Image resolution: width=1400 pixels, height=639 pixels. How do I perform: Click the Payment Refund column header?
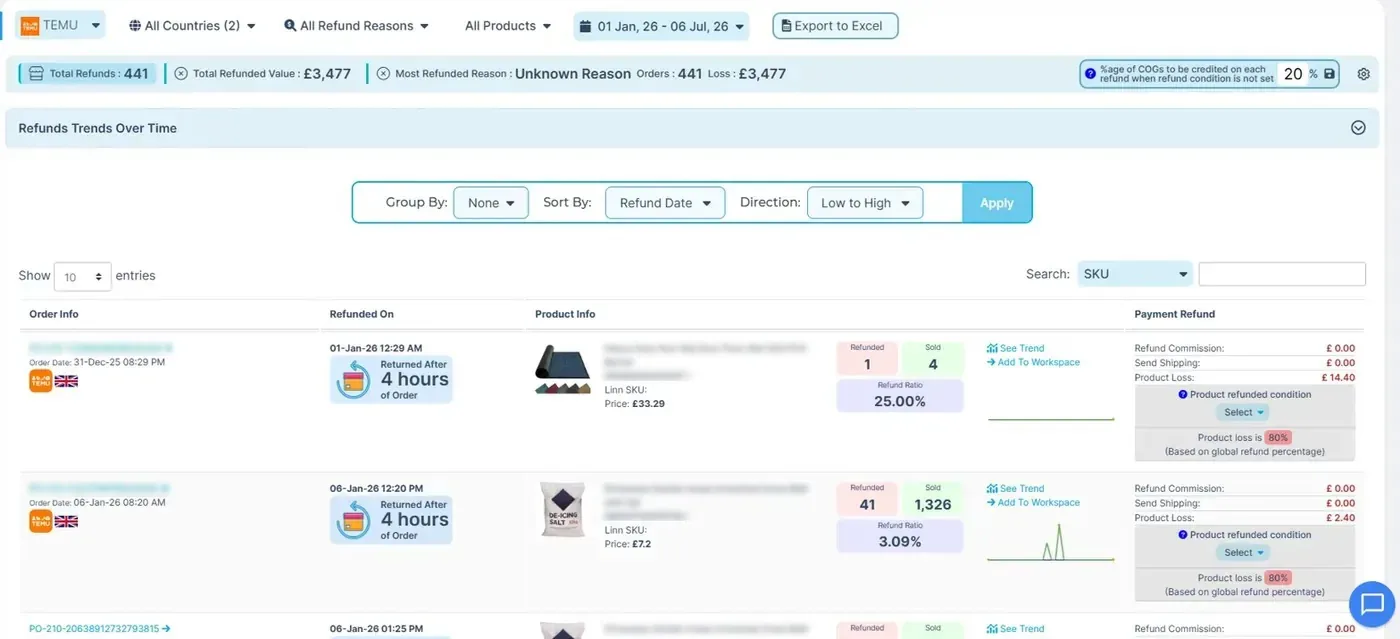pos(1175,314)
